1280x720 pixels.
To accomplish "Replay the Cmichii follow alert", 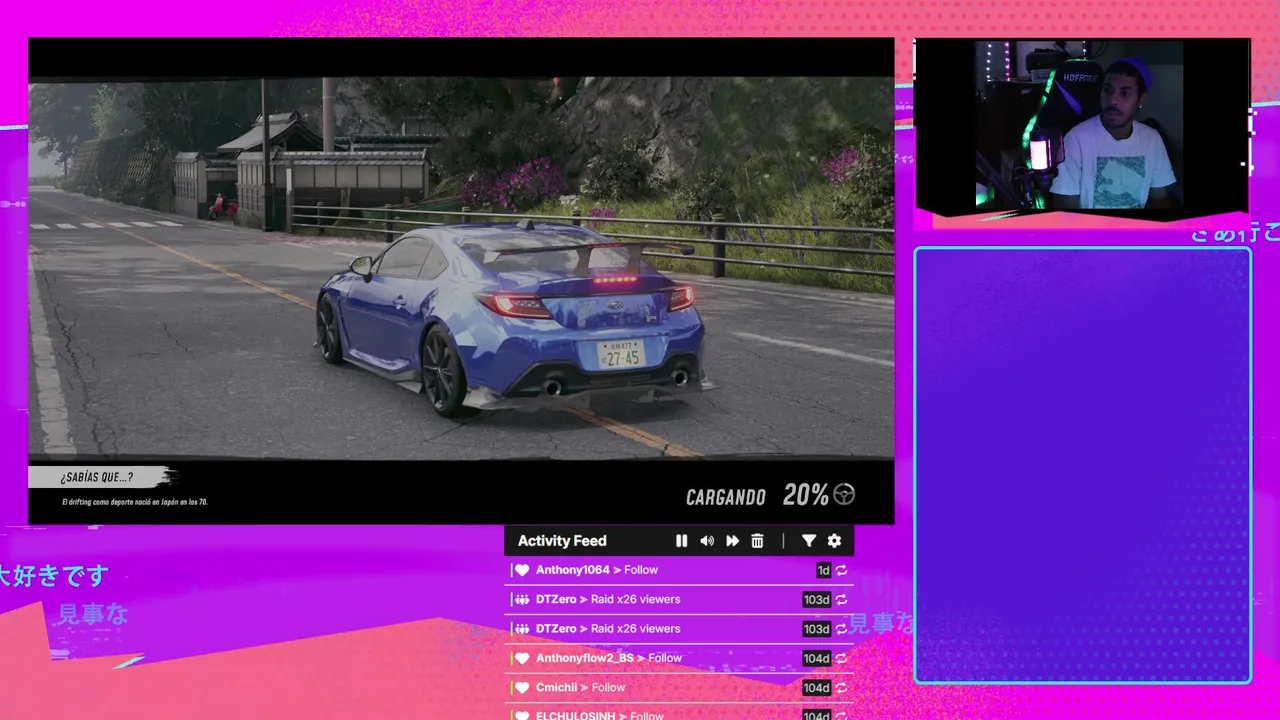I will [841, 688].
